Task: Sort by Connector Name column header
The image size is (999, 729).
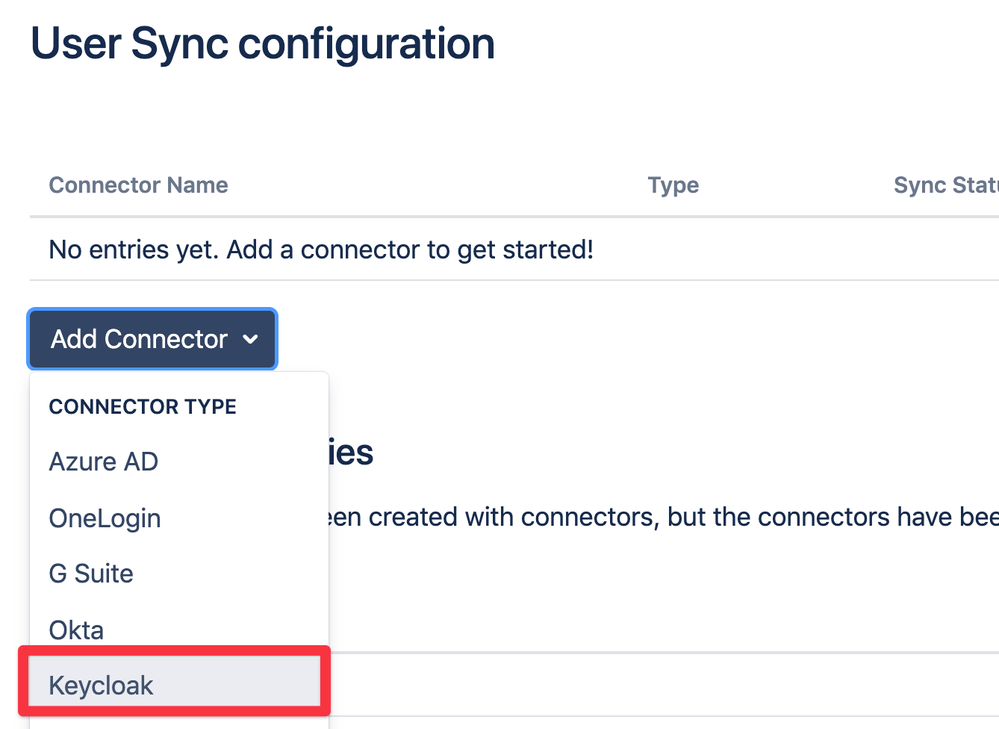Action: pyautogui.click(x=138, y=185)
